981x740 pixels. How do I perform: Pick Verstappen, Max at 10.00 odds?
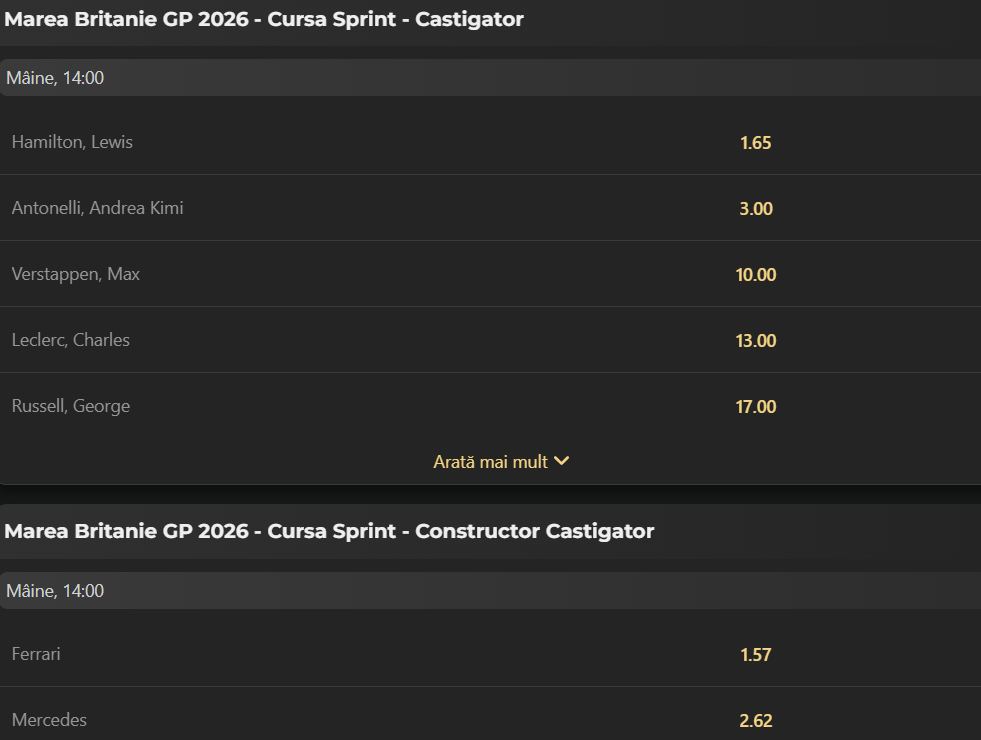[756, 275]
